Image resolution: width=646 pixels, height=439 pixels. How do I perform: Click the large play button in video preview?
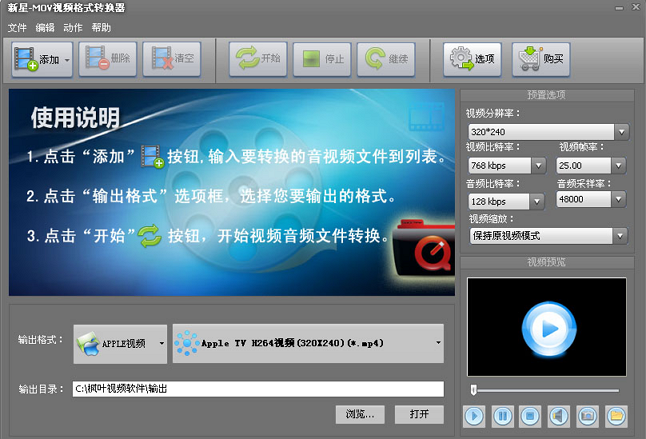tap(549, 329)
